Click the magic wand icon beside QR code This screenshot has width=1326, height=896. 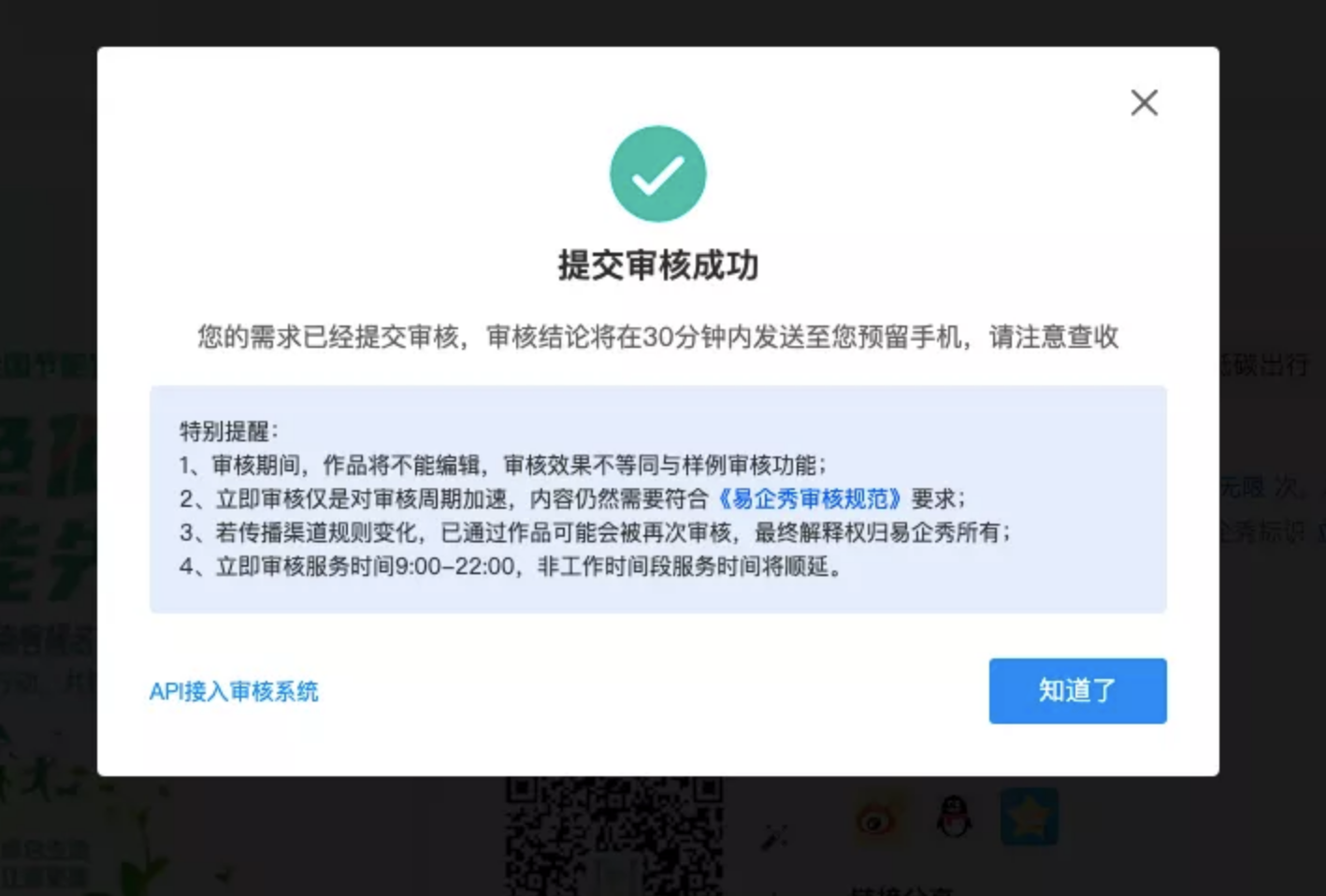click(x=775, y=836)
